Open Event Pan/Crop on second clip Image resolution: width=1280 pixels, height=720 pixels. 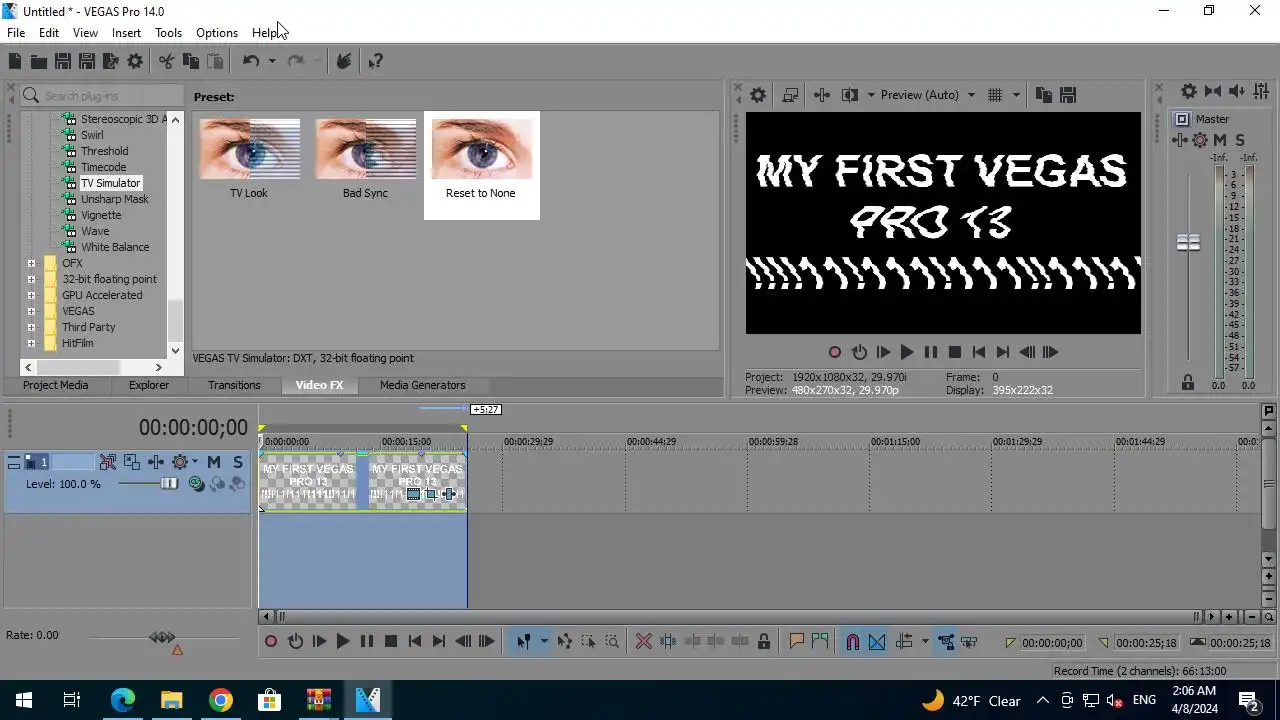point(432,494)
